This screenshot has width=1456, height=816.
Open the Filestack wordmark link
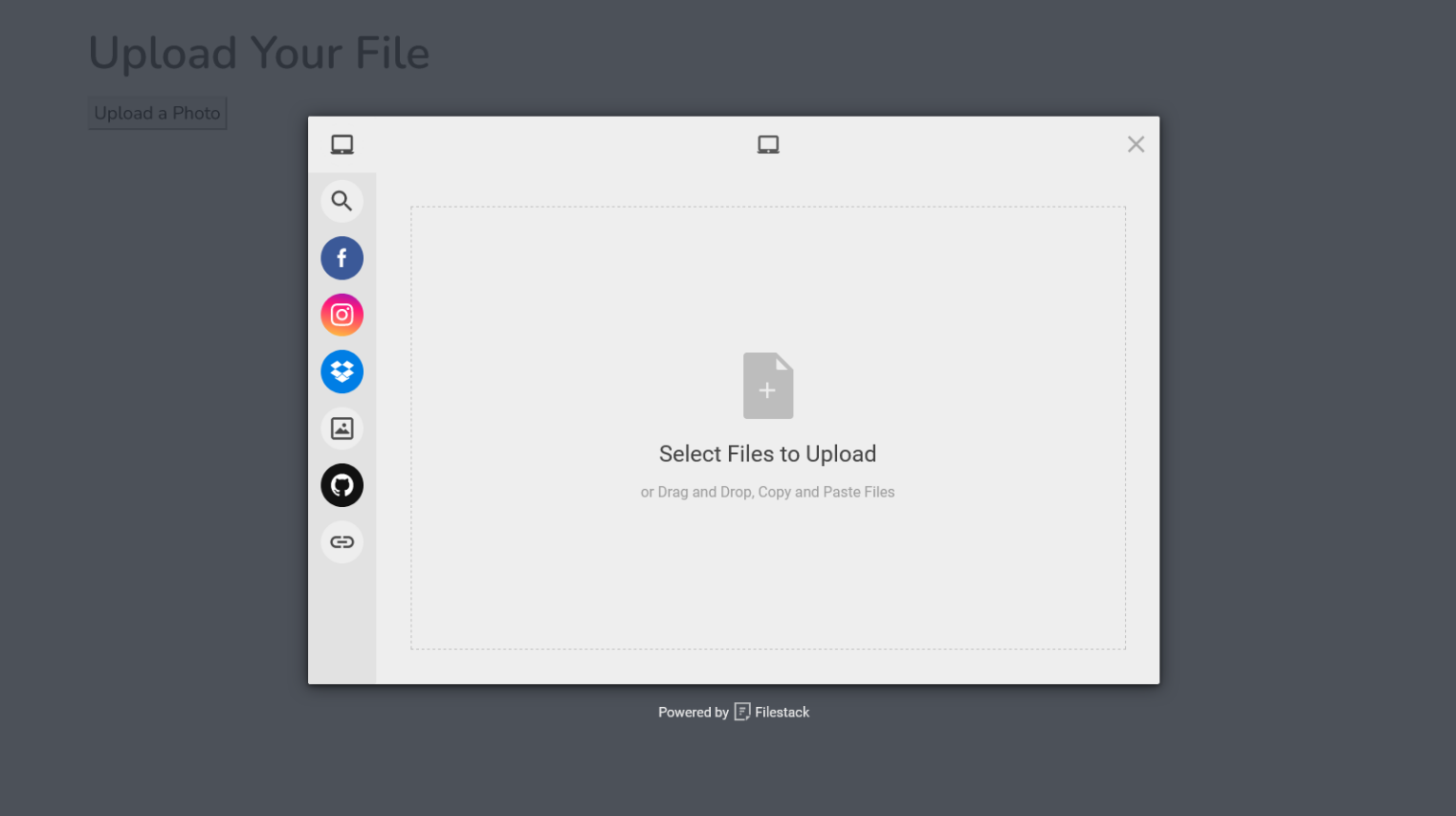point(782,712)
